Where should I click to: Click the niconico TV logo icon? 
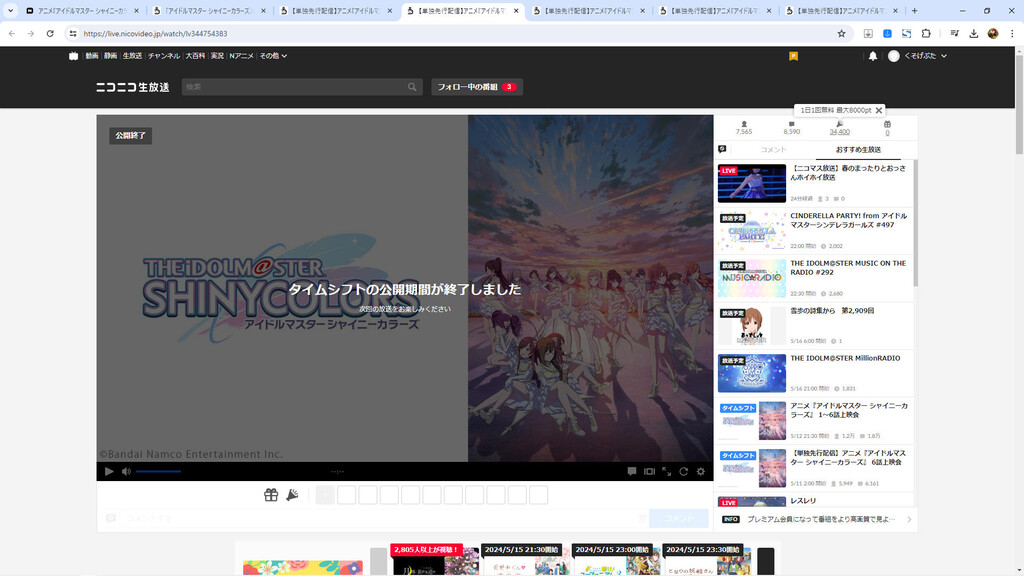click(73, 56)
